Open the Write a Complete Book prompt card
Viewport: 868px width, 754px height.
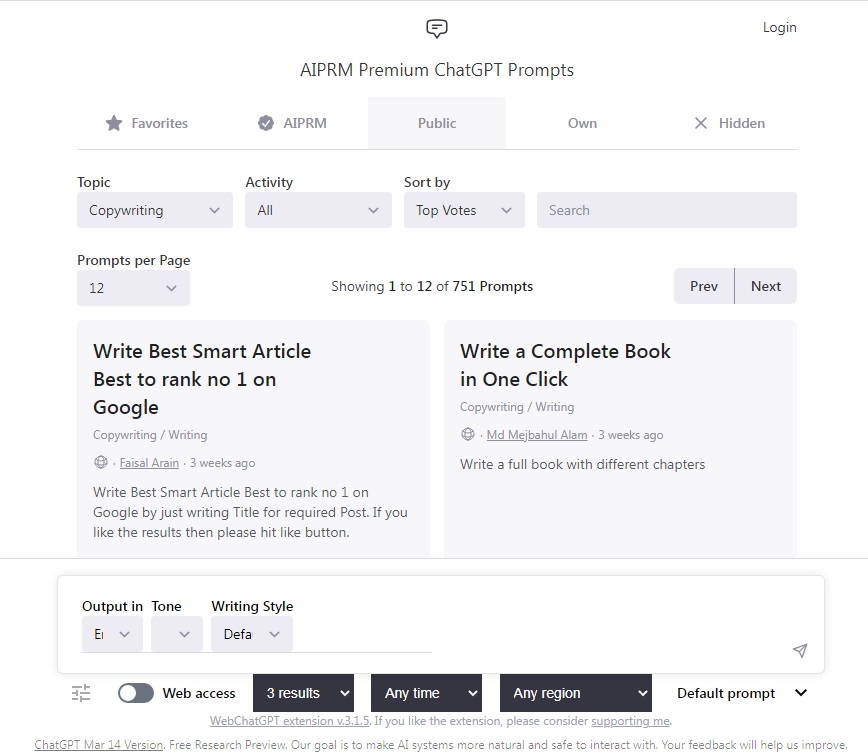pyautogui.click(x=621, y=438)
